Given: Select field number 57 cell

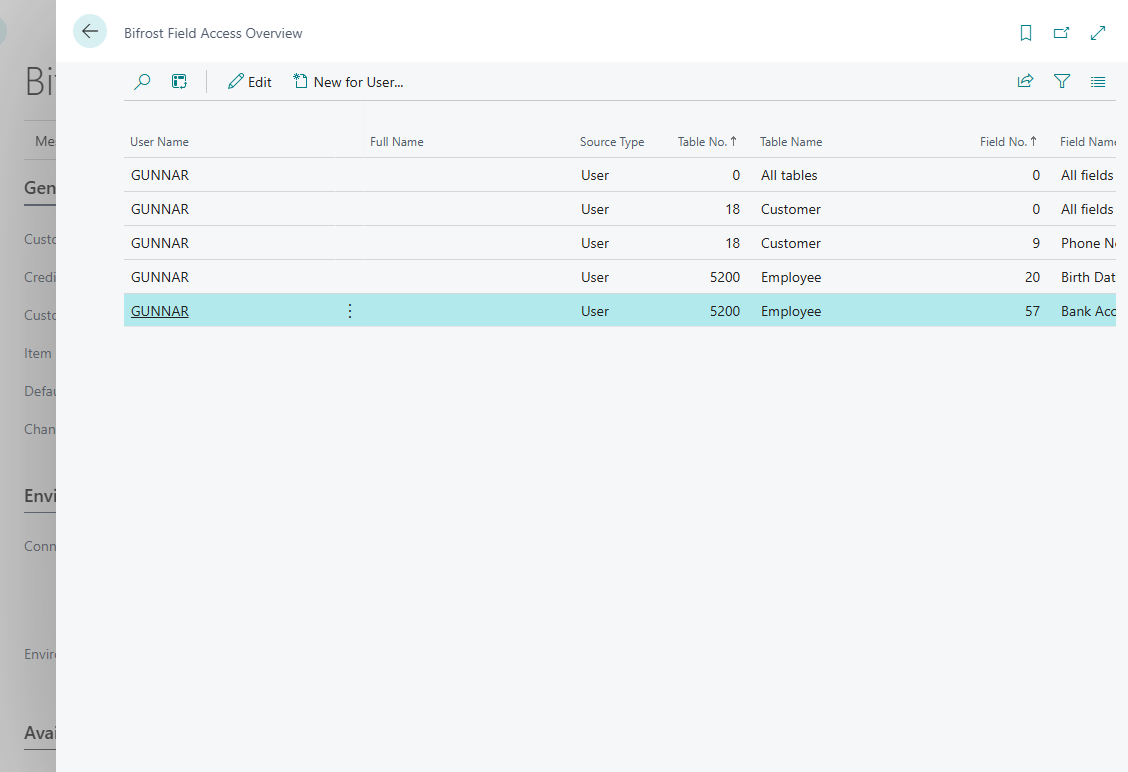Looking at the screenshot, I should pos(1032,311).
